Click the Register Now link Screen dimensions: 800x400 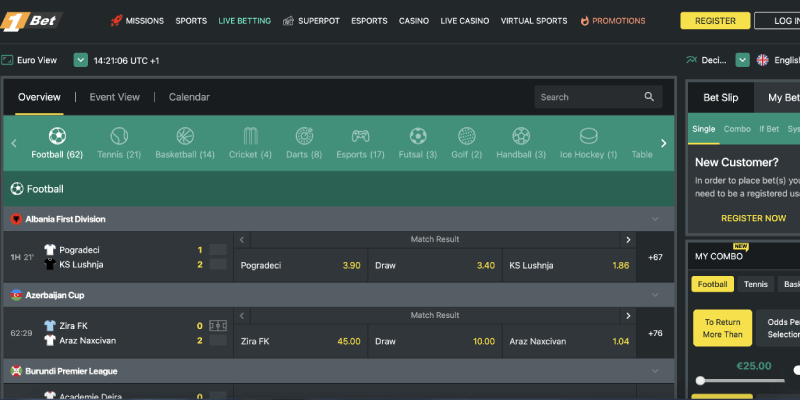[754, 218]
